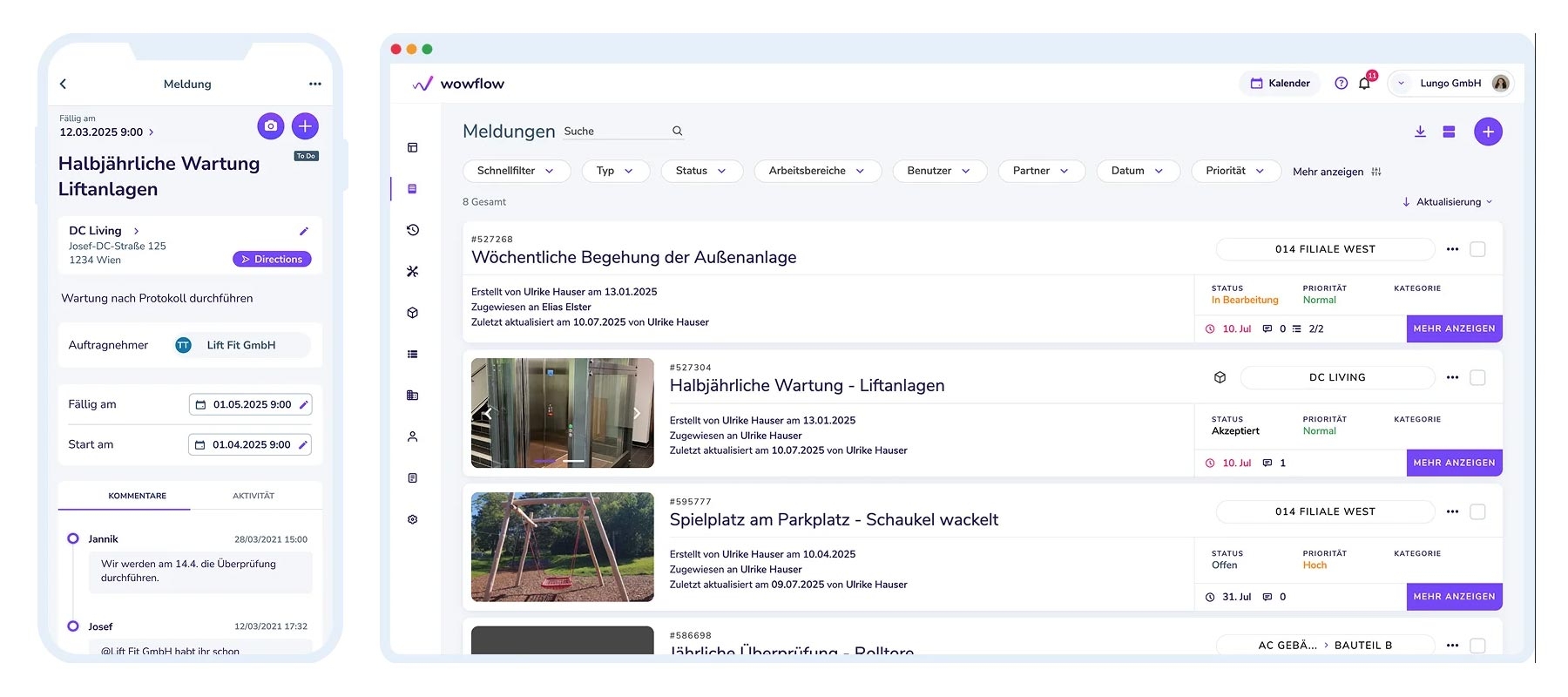The image size is (1568, 697).
Task: Open the history icon in sidebar
Action: tap(413, 230)
